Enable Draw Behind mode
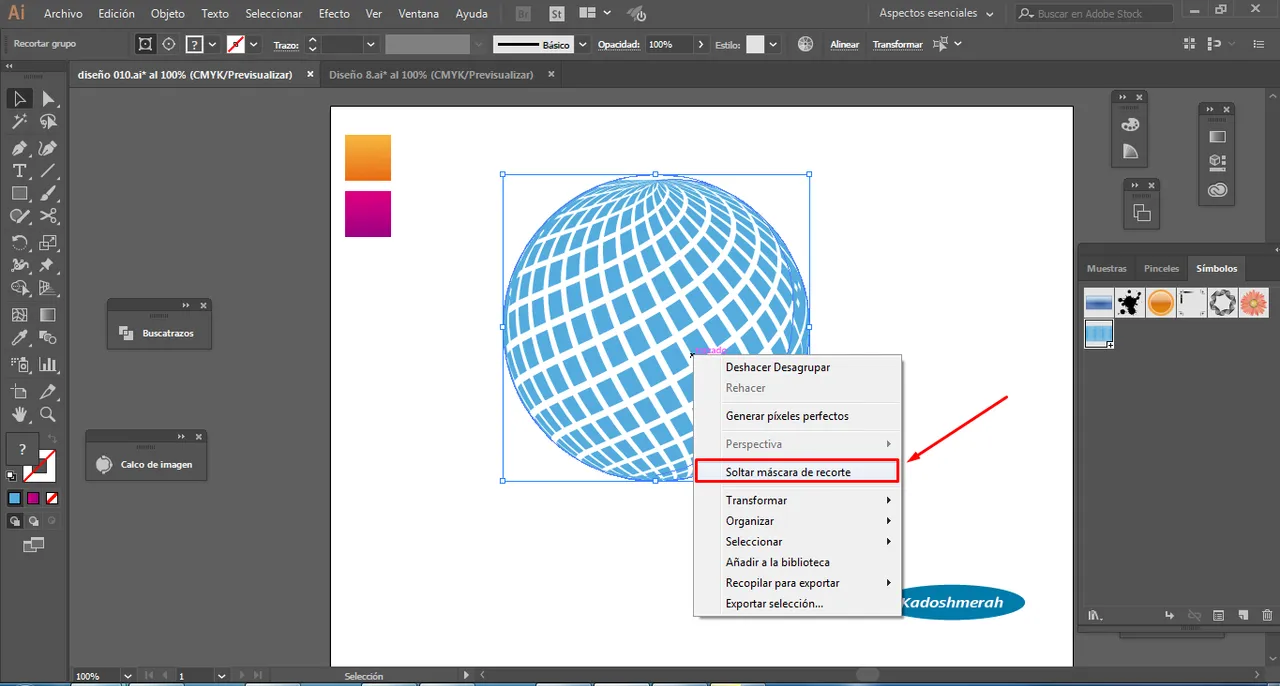 pyautogui.click(x=34, y=521)
